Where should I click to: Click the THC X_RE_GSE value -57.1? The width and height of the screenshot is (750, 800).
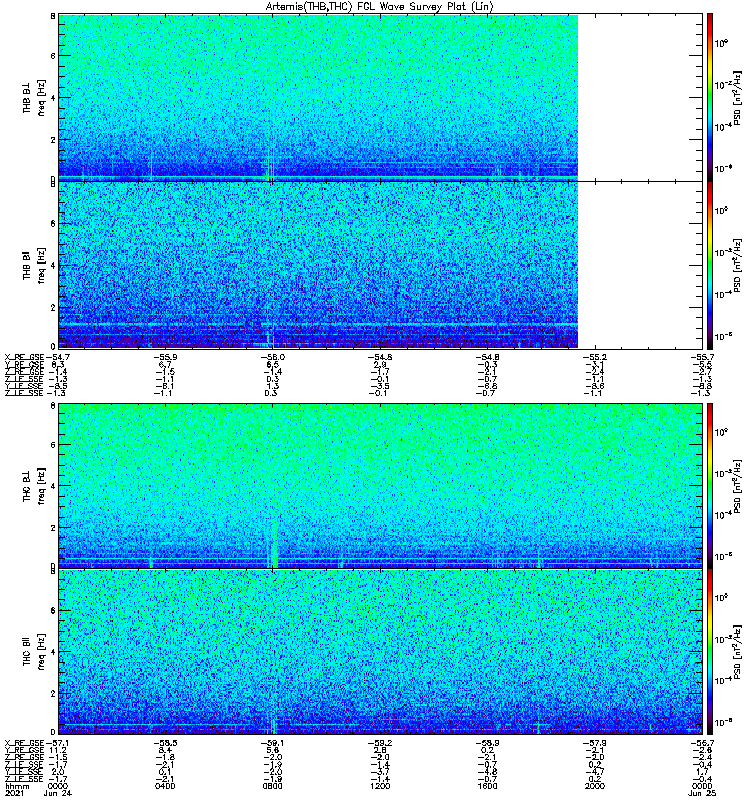pyautogui.click(x=58, y=743)
